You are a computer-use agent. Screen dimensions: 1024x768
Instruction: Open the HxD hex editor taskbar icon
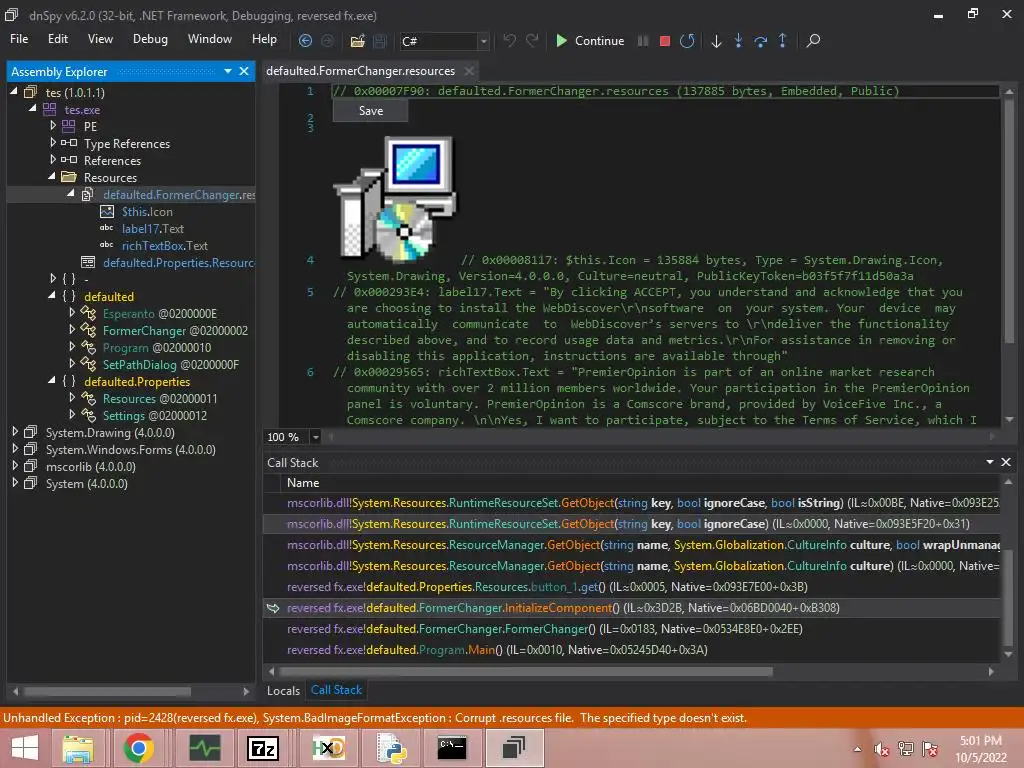coord(327,748)
